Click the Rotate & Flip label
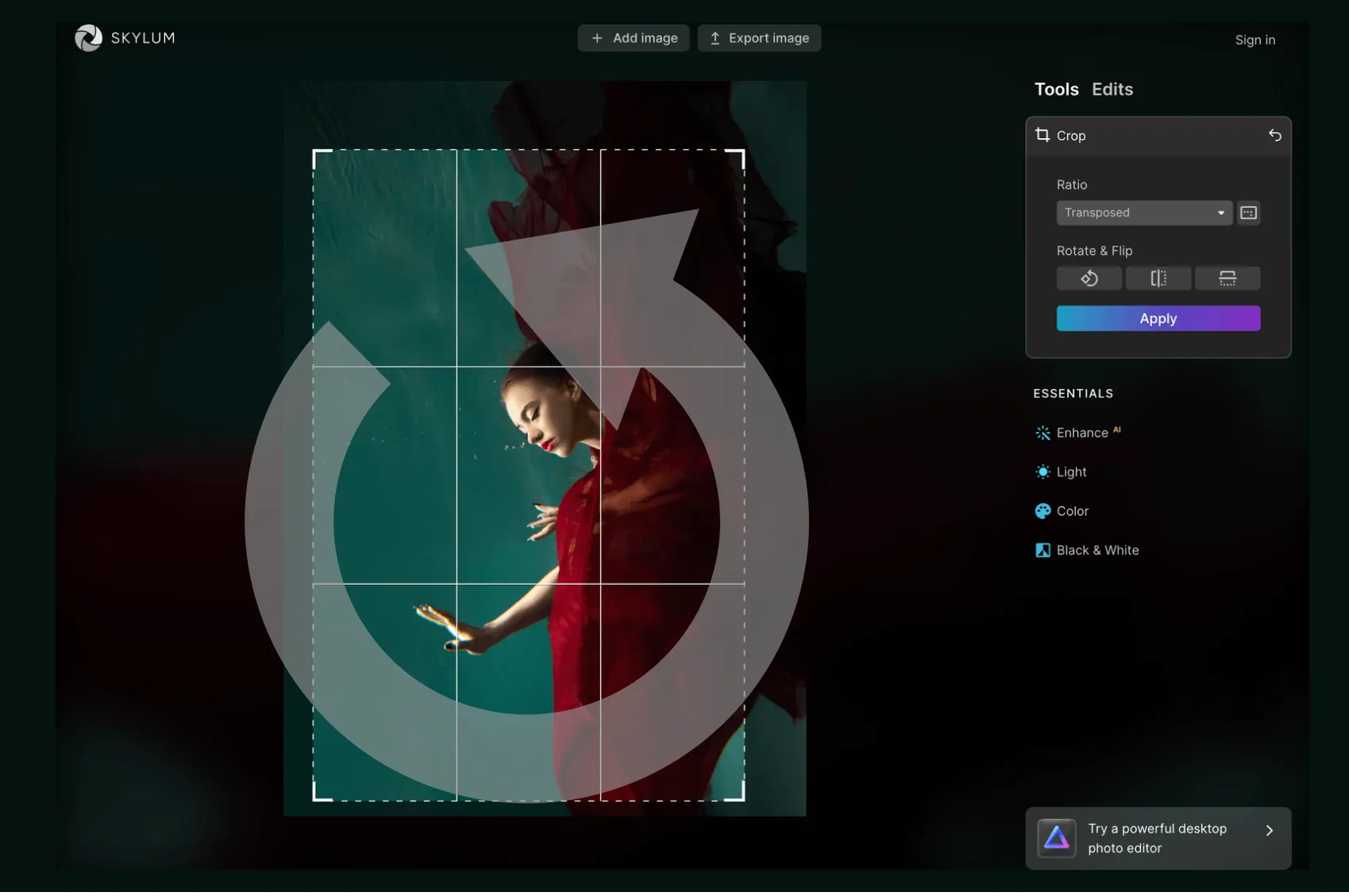The height and width of the screenshot is (896, 1349). tap(1094, 251)
